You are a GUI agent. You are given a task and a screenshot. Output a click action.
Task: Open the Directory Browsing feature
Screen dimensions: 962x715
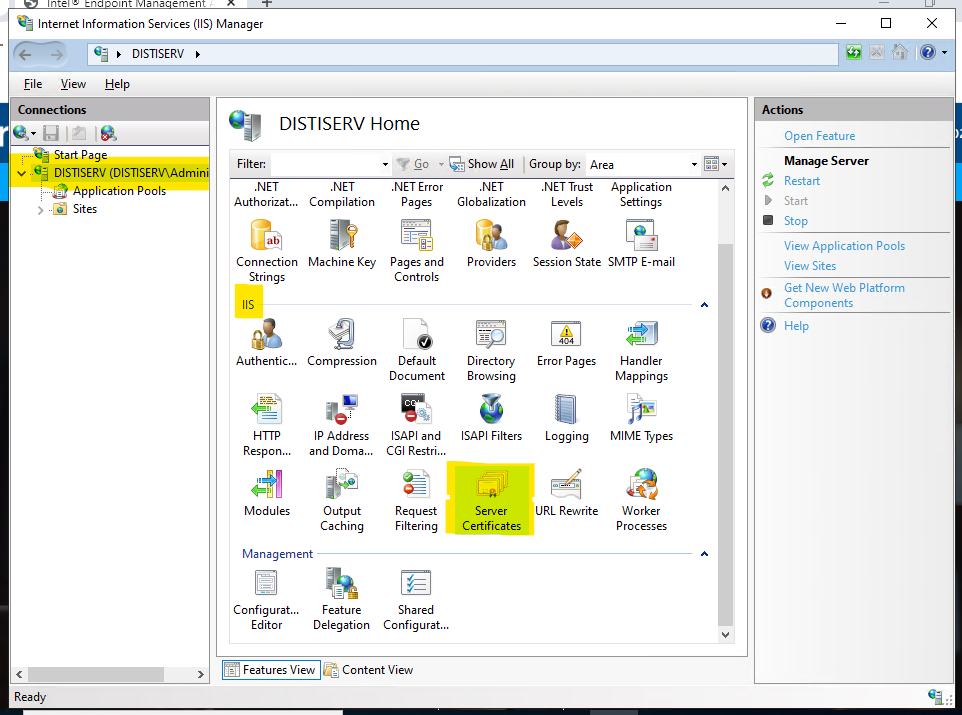491,337
